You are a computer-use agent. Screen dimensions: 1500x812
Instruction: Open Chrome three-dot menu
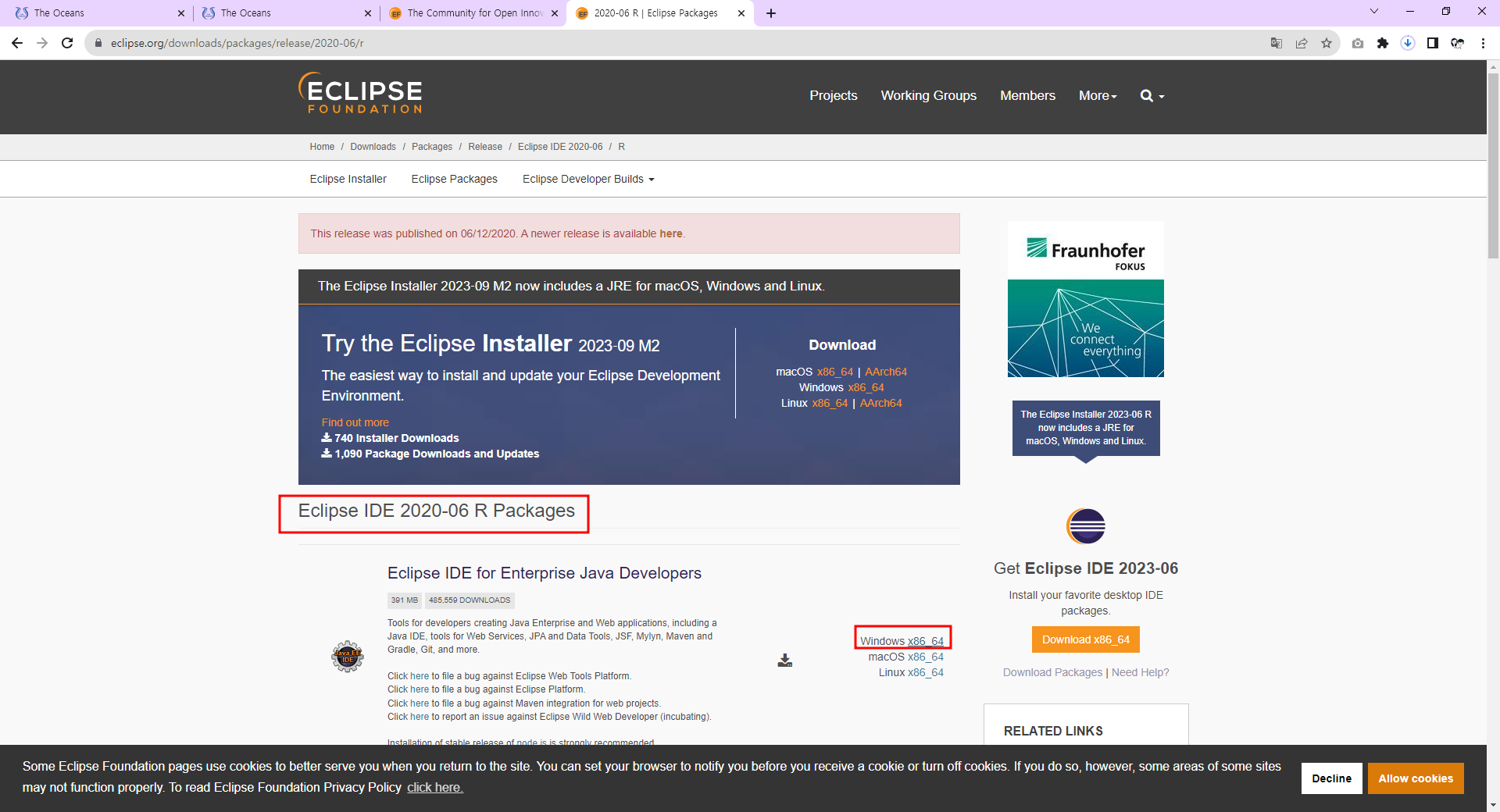point(1483,43)
